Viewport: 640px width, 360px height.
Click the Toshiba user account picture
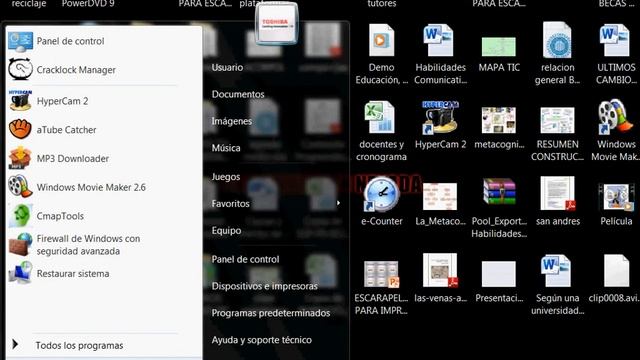tap(277, 23)
